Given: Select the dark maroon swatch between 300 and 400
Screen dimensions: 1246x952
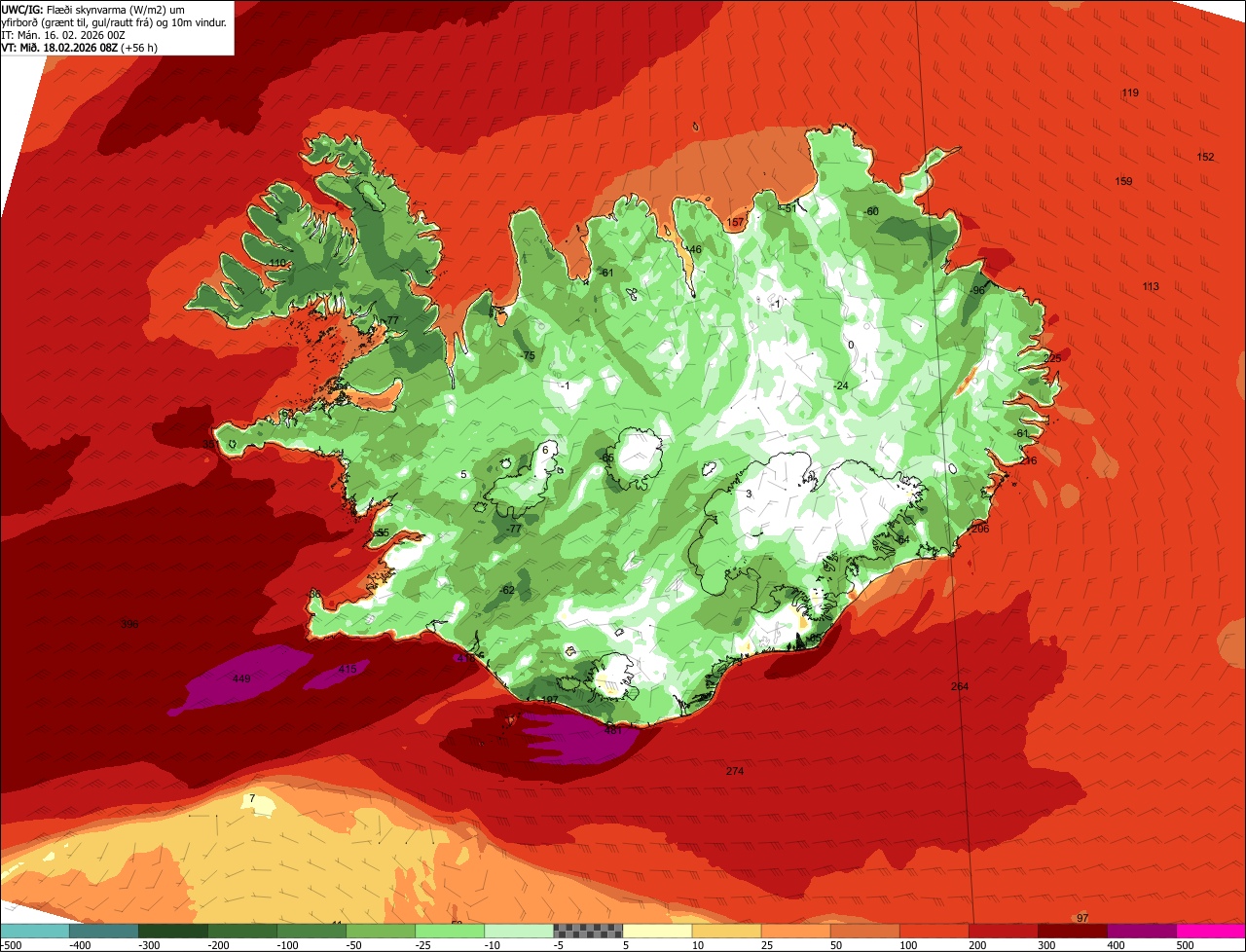Looking at the screenshot, I should 1071,932.
